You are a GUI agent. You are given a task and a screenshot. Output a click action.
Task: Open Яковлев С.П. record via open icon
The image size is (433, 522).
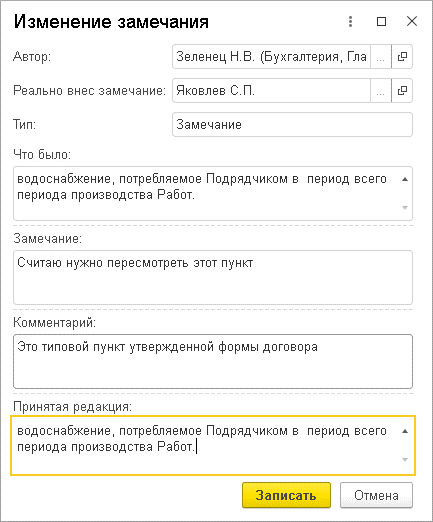click(402, 91)
